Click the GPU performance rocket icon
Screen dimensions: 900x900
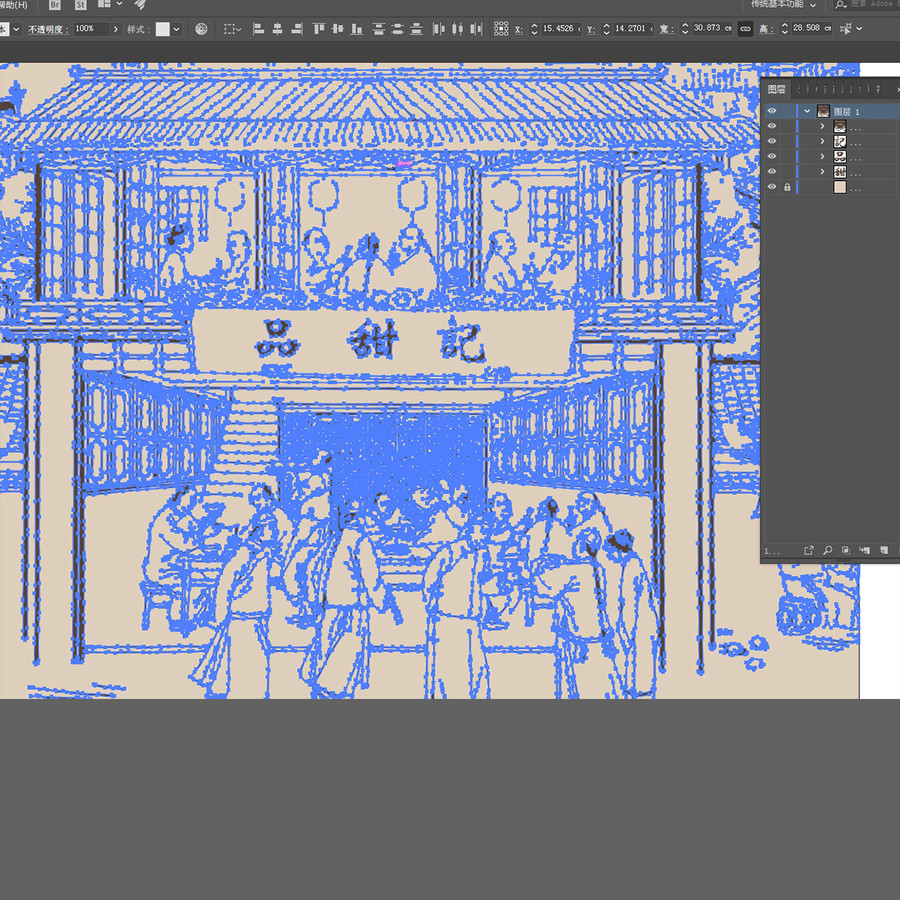click(x=140, y=4)
